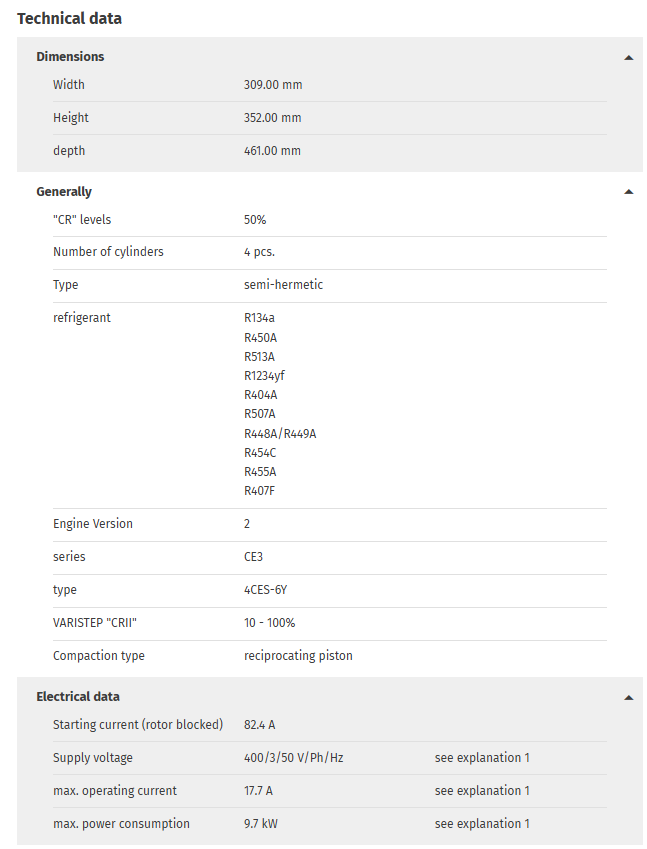Click the R134a refrigerant entry
The width and height of the screenshot is (647, 849).
tap(259, 318)
